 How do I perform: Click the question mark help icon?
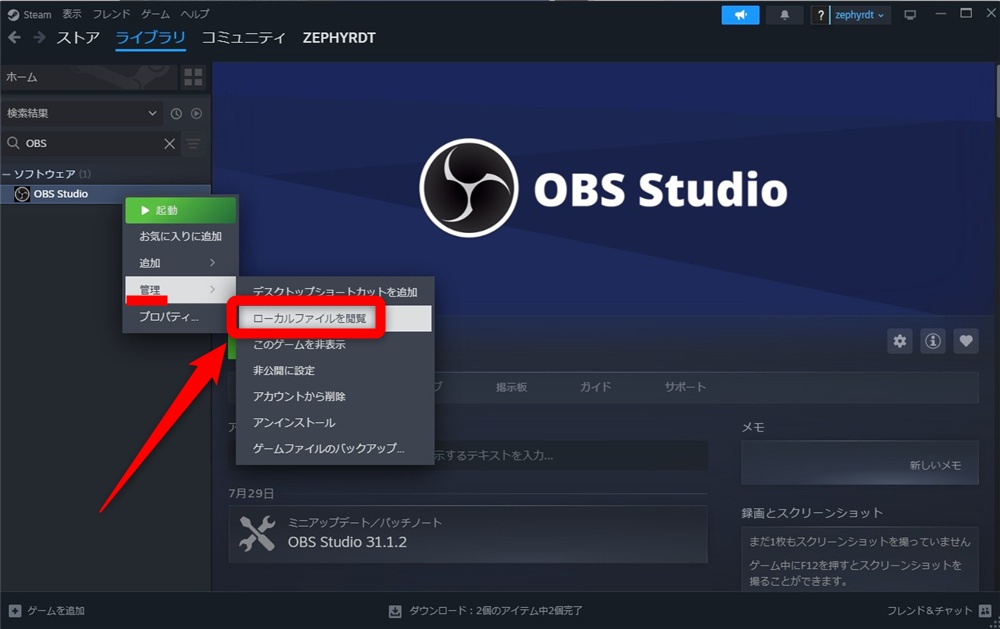tap(820, 15)
